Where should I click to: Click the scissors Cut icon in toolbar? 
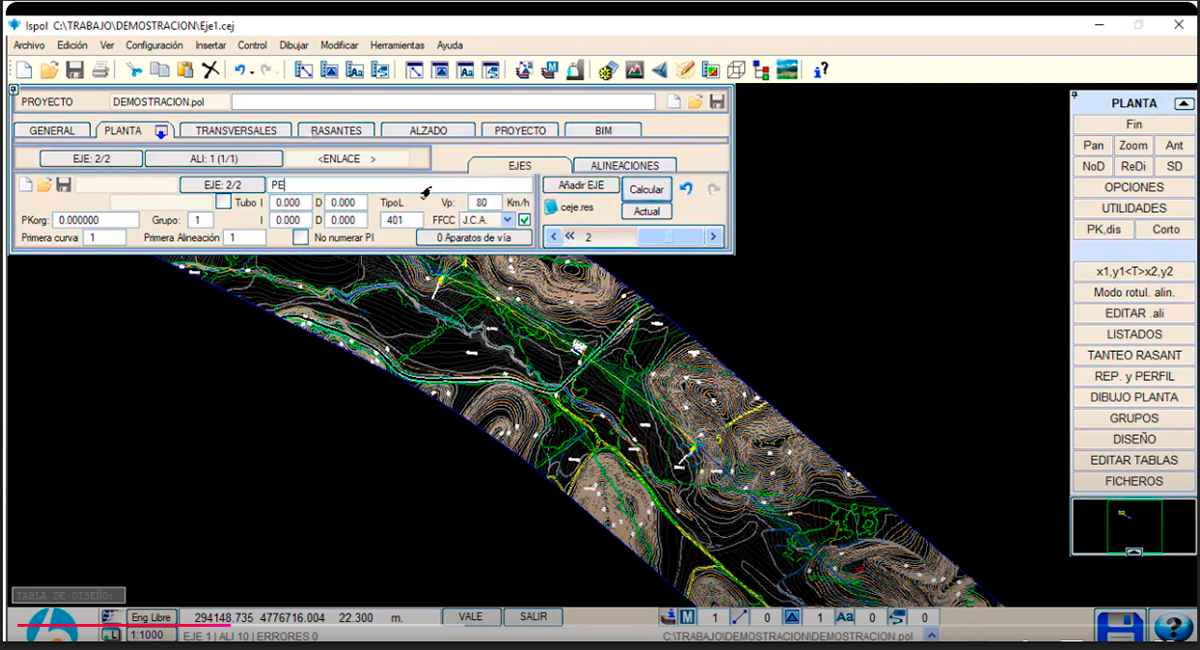134,70
